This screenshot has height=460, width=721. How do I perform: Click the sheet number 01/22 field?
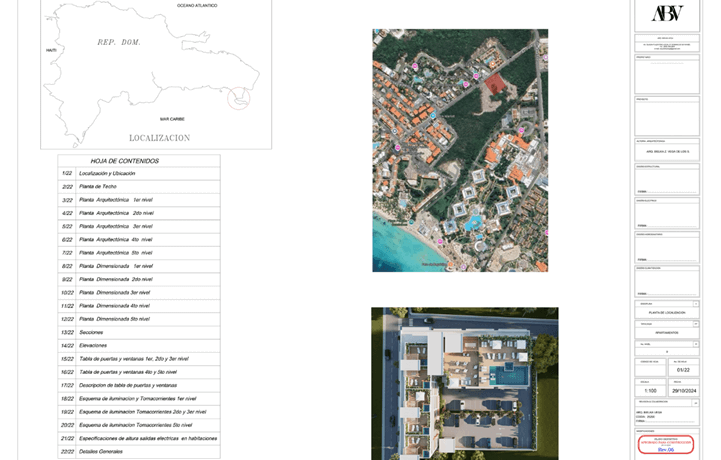[x=682, y=371]
